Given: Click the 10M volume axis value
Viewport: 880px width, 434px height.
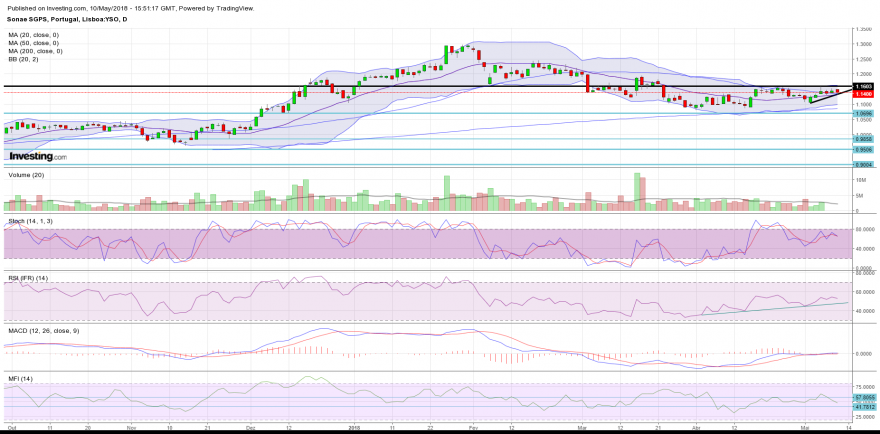Looking at the screenshot, I should point(860,180).
